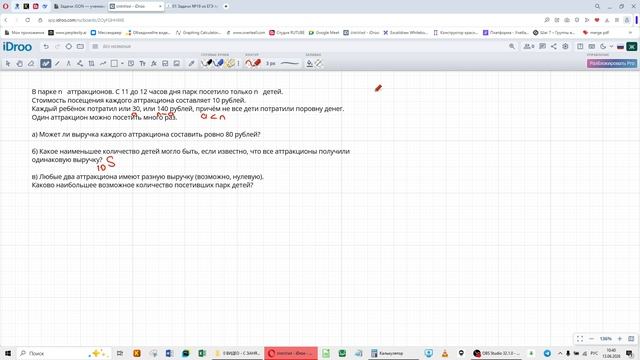Image resolution: width=640 pixels, height=360 pixels.
Task: Share the board
Action: (x=553, y=47)
